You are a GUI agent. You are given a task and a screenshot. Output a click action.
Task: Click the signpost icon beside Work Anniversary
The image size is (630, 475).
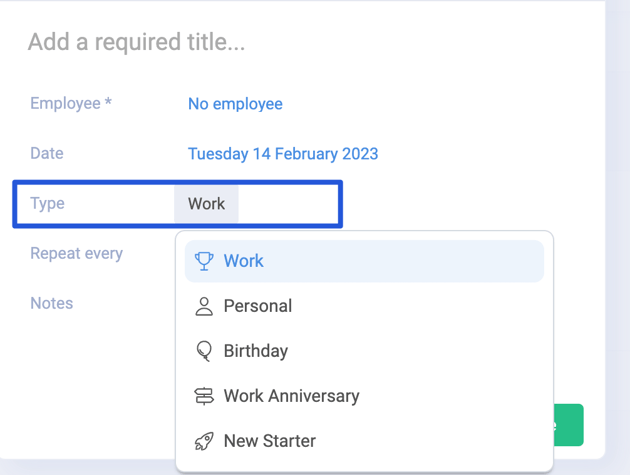point(204,396)
